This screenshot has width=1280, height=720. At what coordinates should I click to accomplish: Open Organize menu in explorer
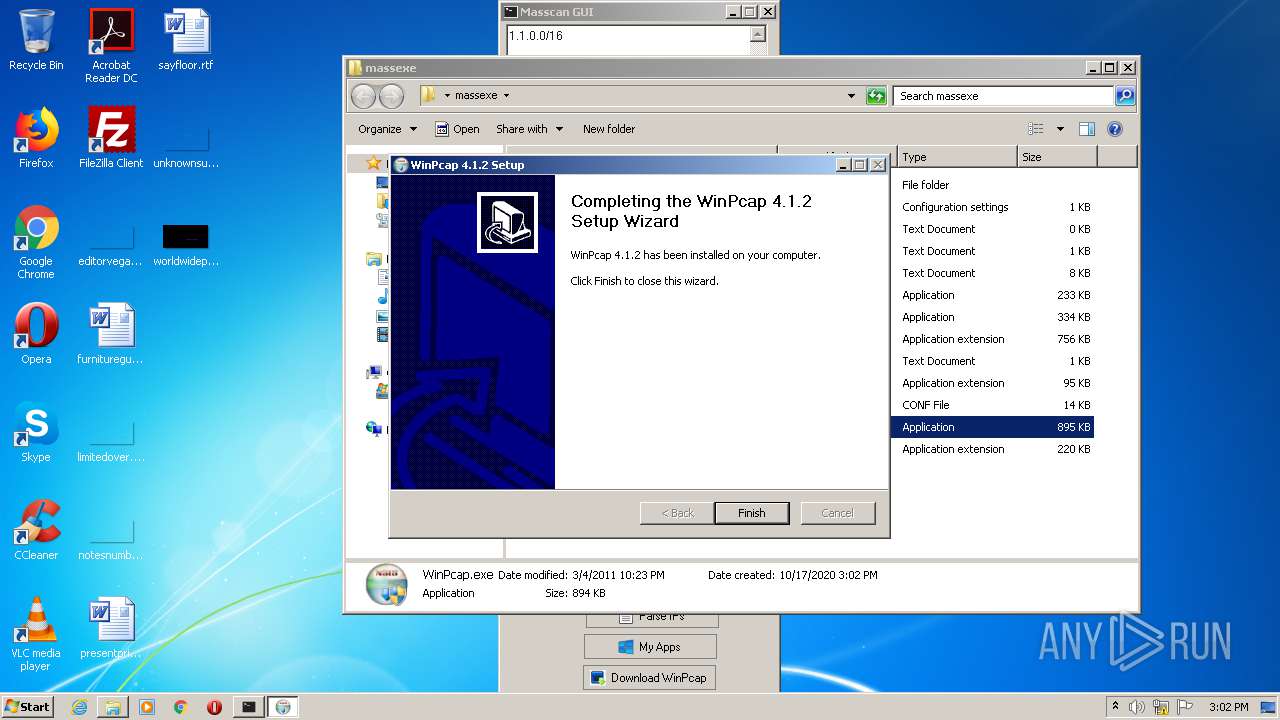tap(387, 129)
